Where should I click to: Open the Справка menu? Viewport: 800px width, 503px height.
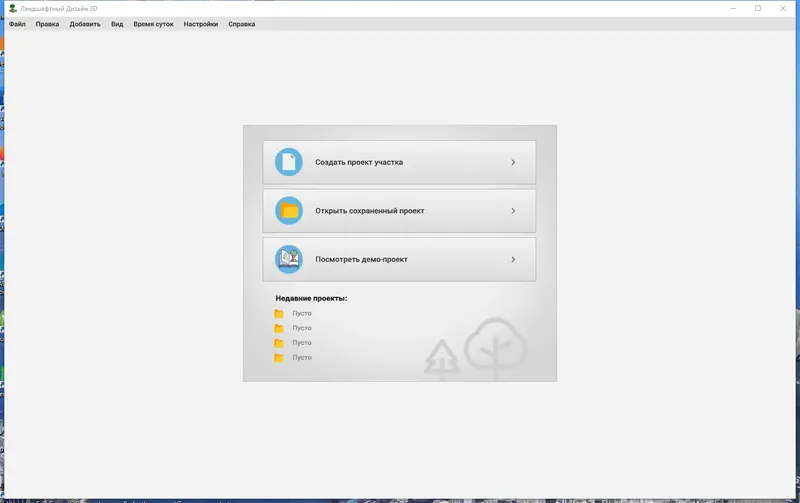pos(241,24)
